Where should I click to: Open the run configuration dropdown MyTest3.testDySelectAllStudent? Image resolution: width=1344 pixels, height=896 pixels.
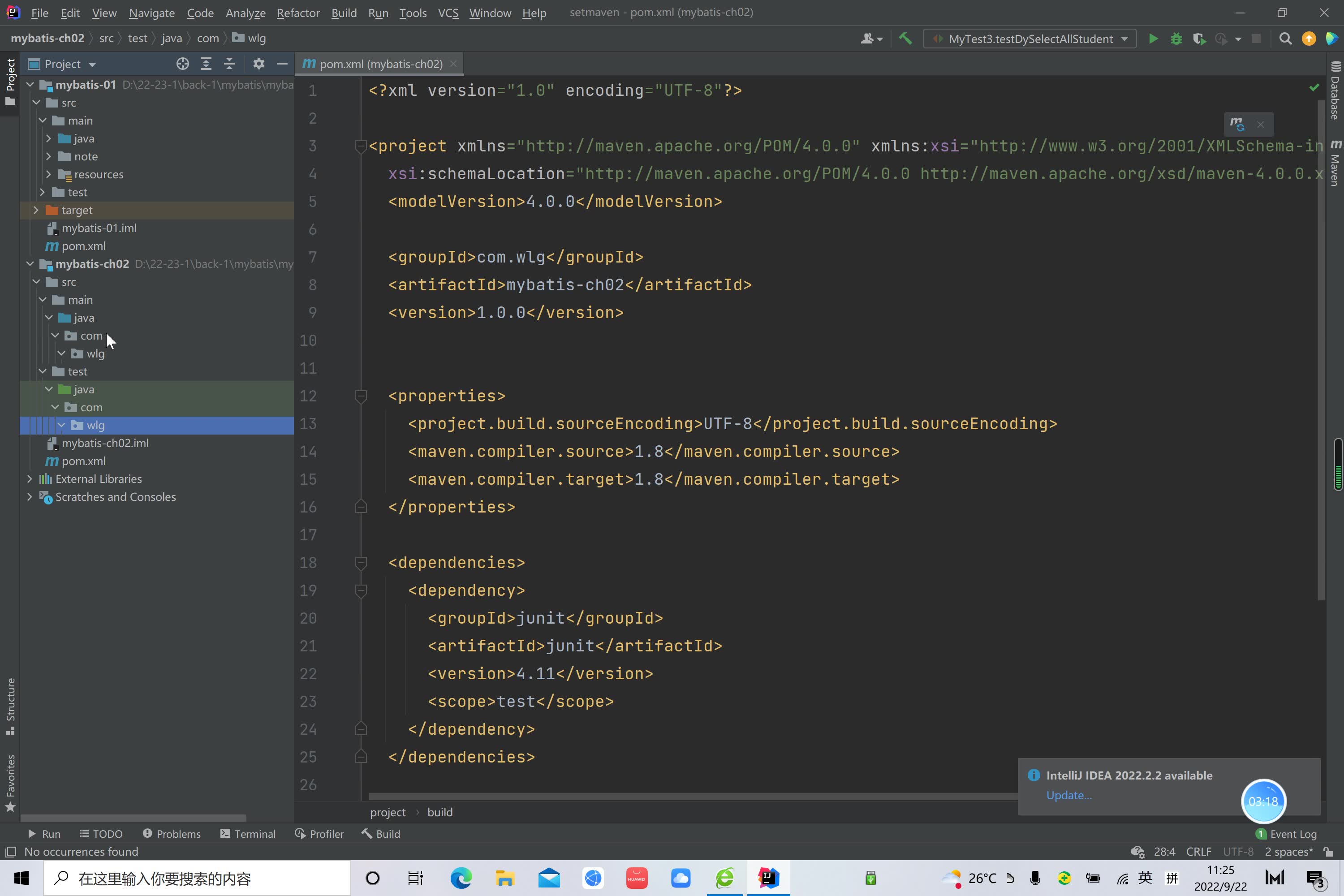click(x=1030, y=38)
